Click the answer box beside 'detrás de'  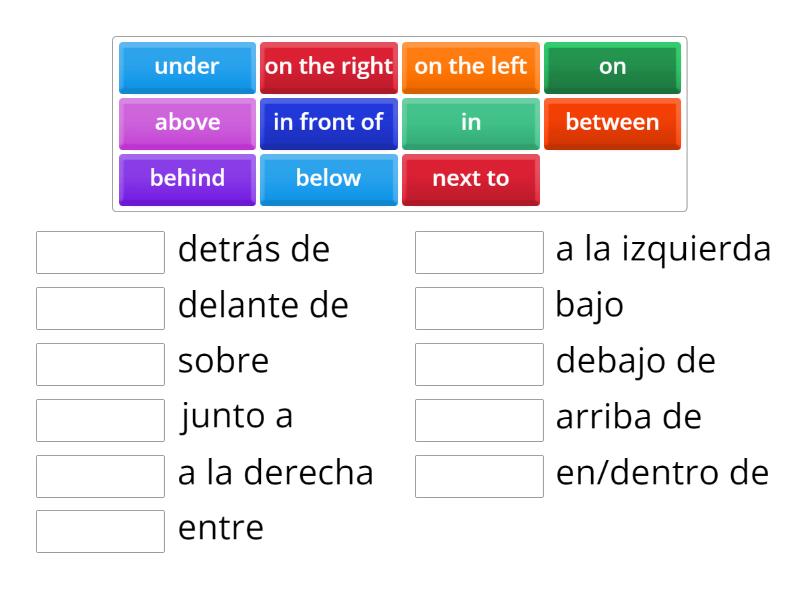pyautogui.click(x=99, y=252)
